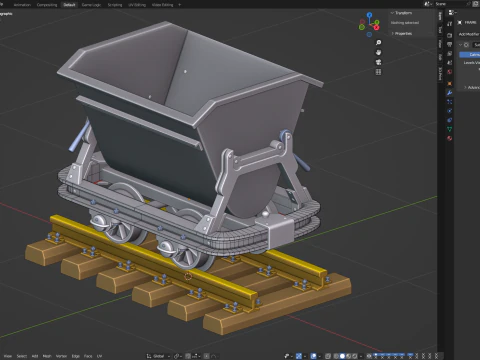Open the Item tab in viewport sidebar
The height and width of the screenshot is (360, 480).
point(440,15)
